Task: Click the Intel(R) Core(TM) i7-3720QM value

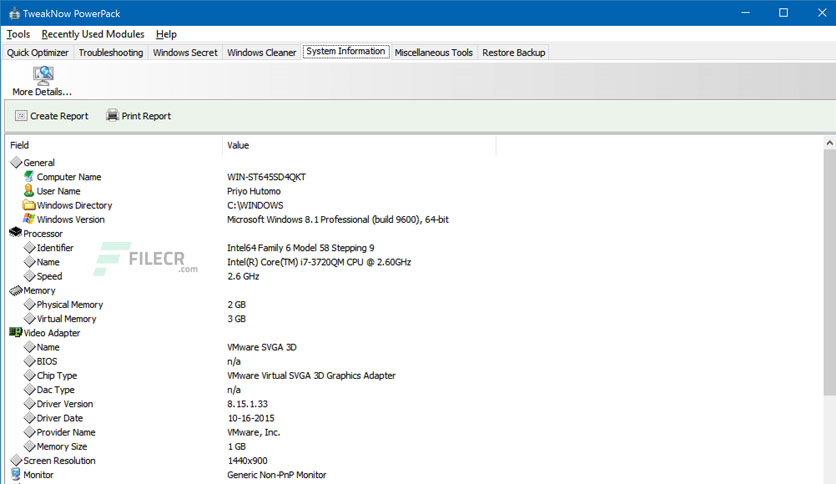Action: click(319, 262)
